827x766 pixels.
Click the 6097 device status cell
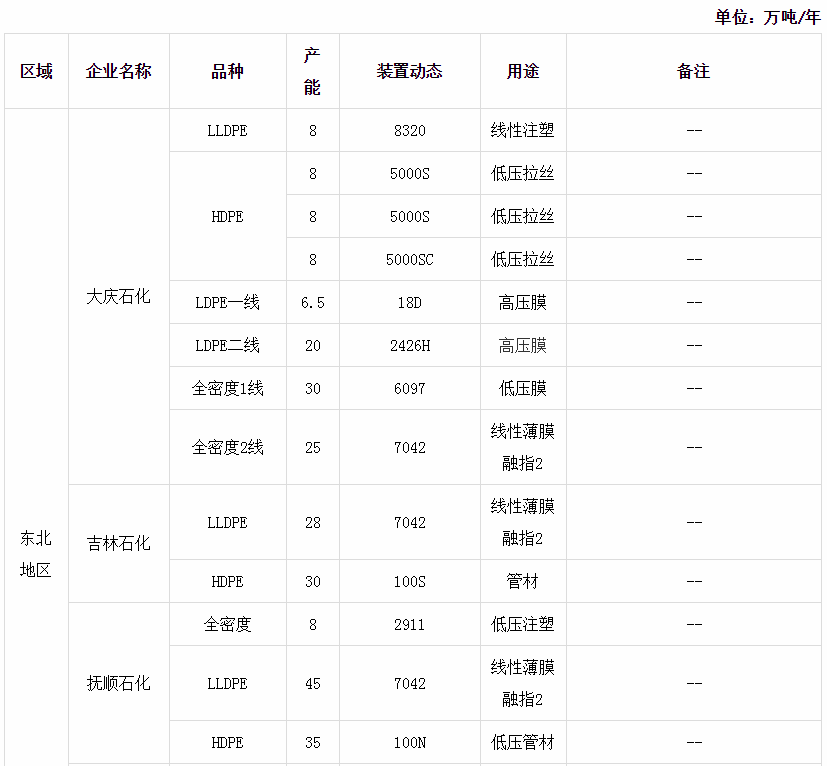(409, 388)
